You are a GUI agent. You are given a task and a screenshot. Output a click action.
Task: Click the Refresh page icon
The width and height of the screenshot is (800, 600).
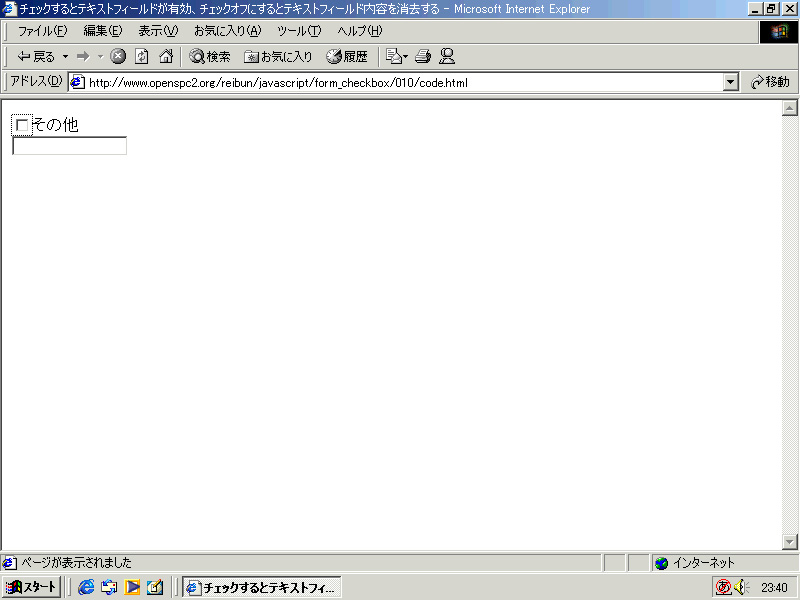tap(141, 57)
